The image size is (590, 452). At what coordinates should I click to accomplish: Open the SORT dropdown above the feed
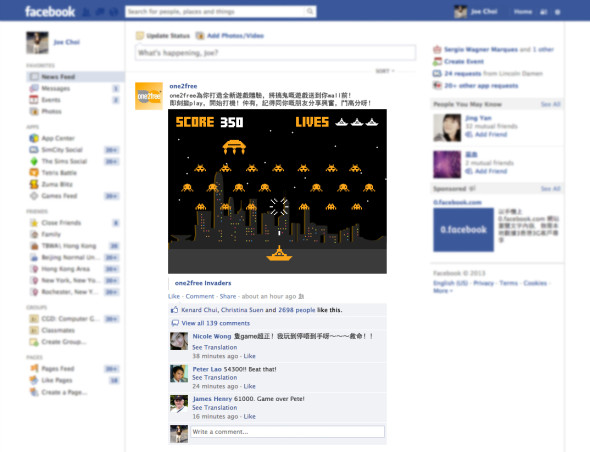click(385, 71)
